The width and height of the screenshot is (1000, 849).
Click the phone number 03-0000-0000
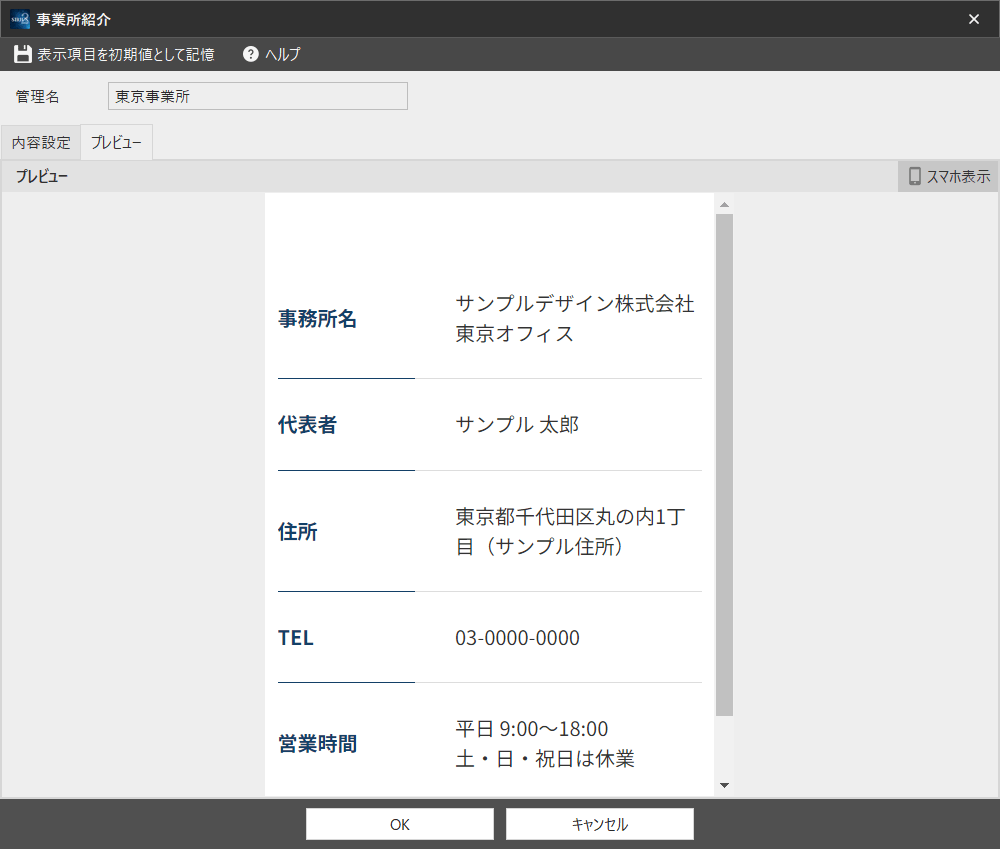point(517,638)
